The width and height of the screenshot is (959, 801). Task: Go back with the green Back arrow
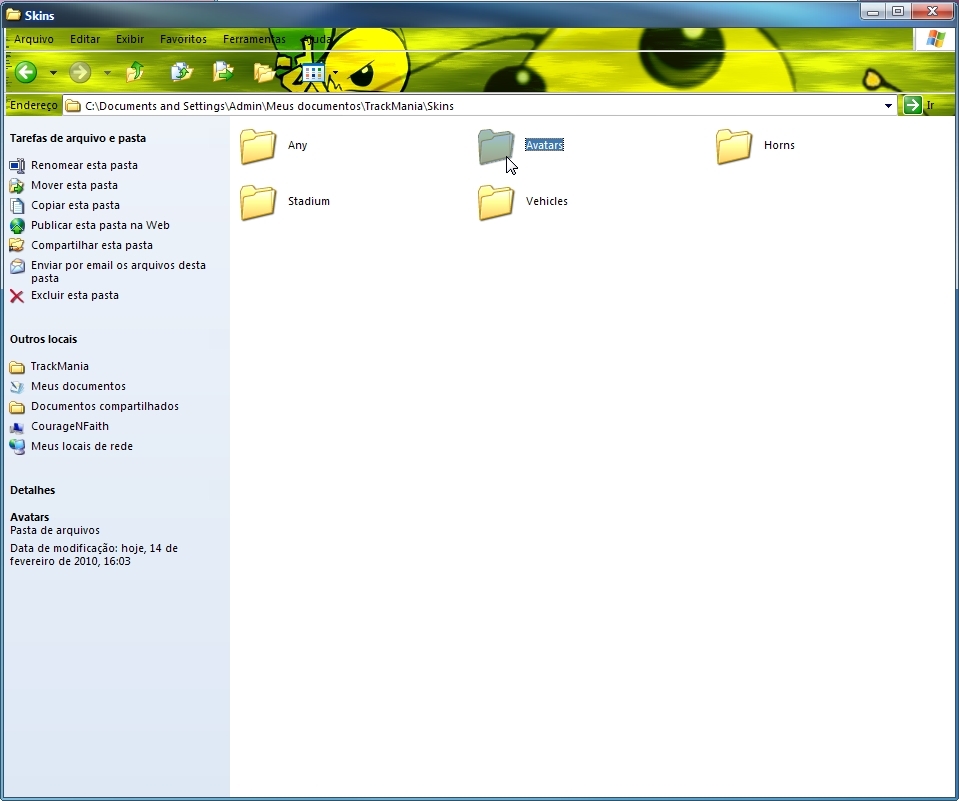coord(26,72)
